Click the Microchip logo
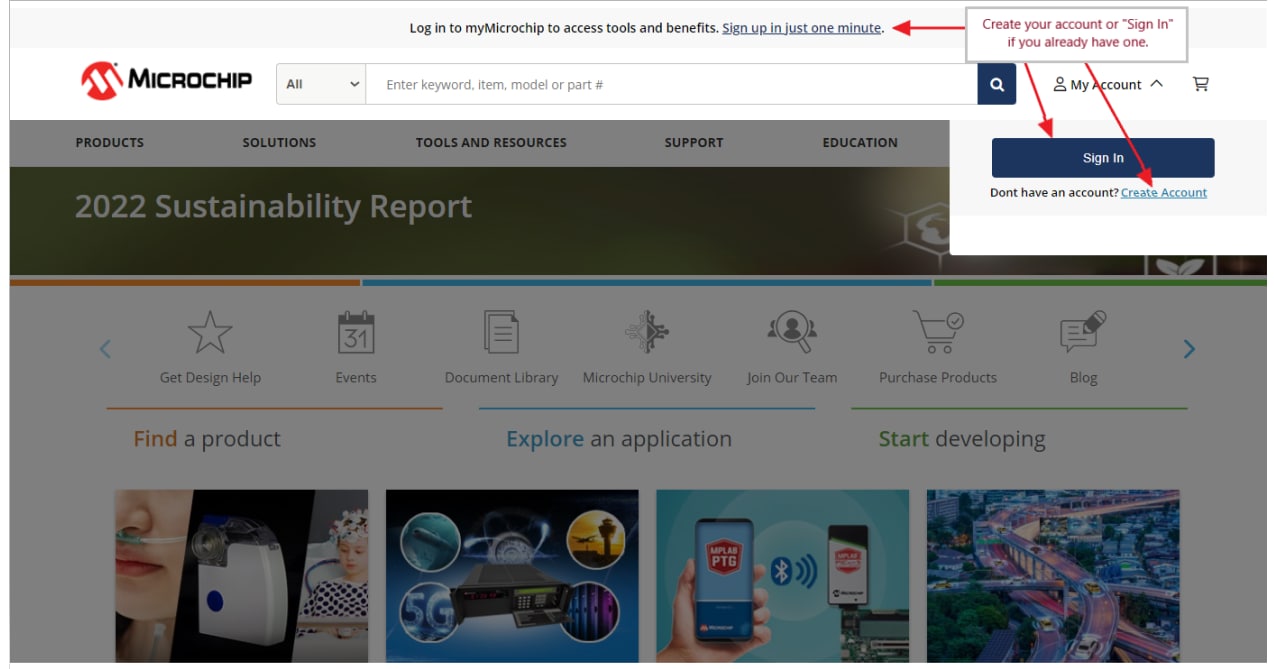This screenshot has width=1274, height=669. pos(165,80)
